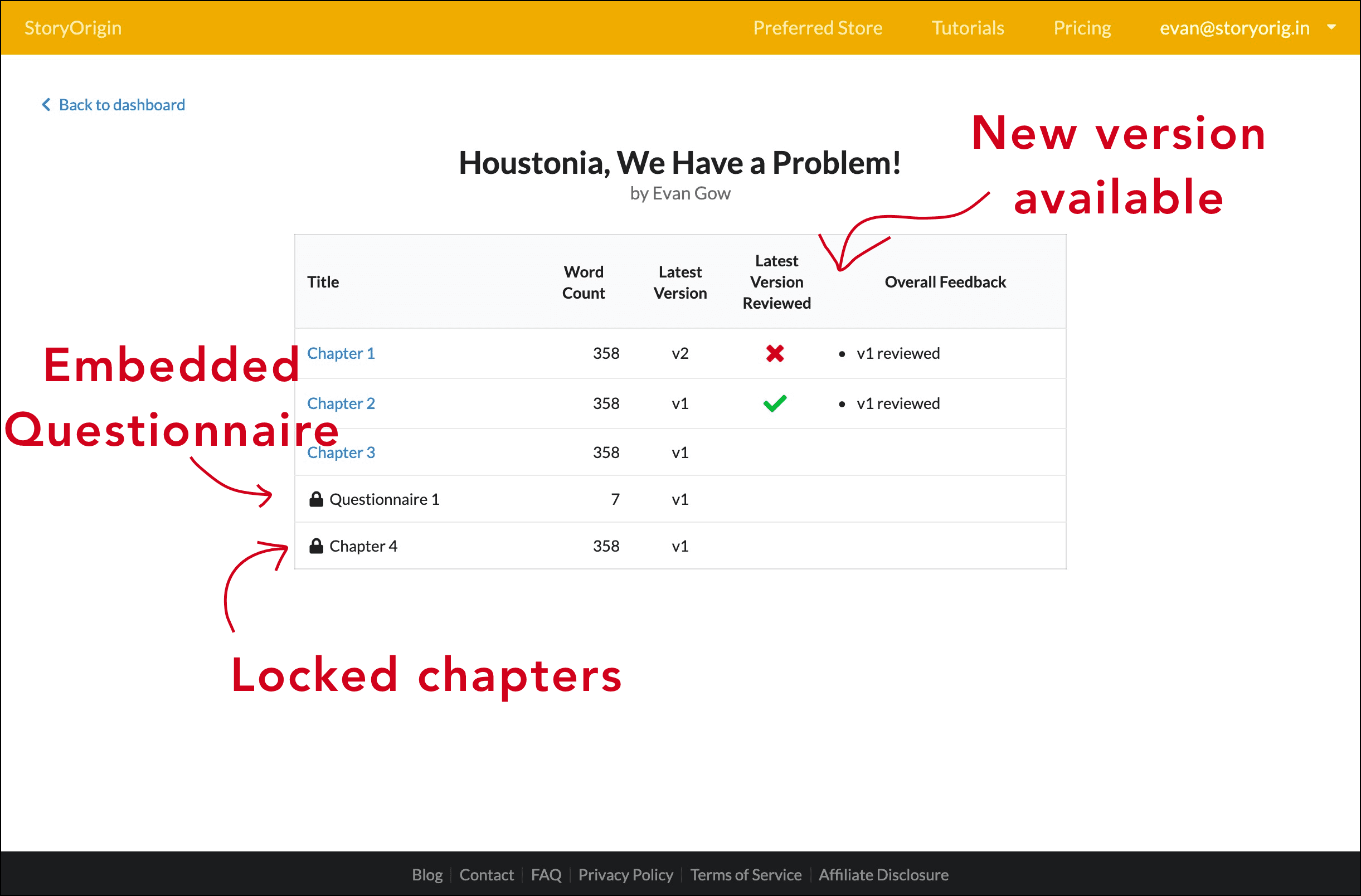Open Chapter 1 link

(341, 353)
